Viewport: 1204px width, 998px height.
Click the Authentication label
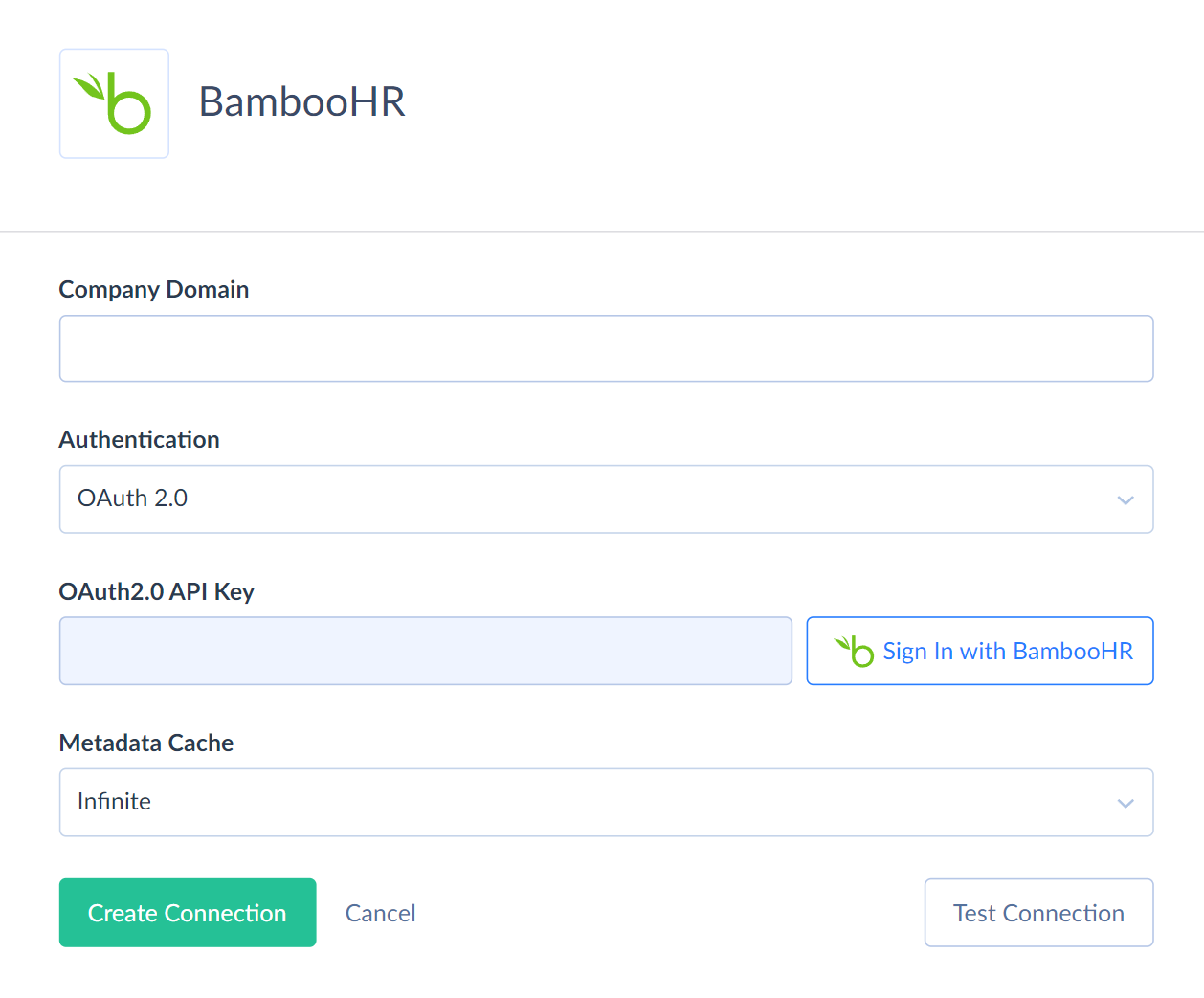(140, 439)
